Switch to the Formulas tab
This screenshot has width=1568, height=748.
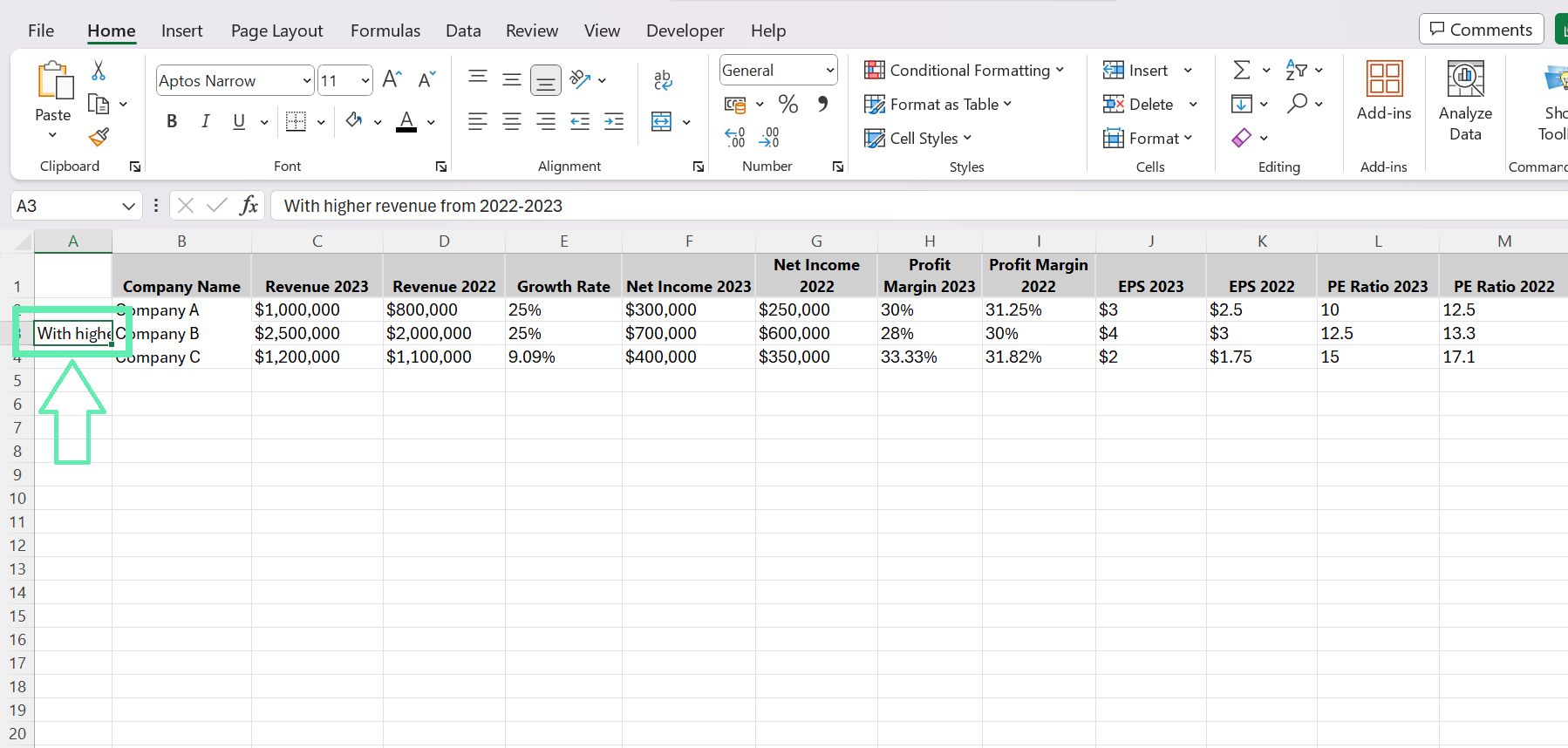point(385,31)
